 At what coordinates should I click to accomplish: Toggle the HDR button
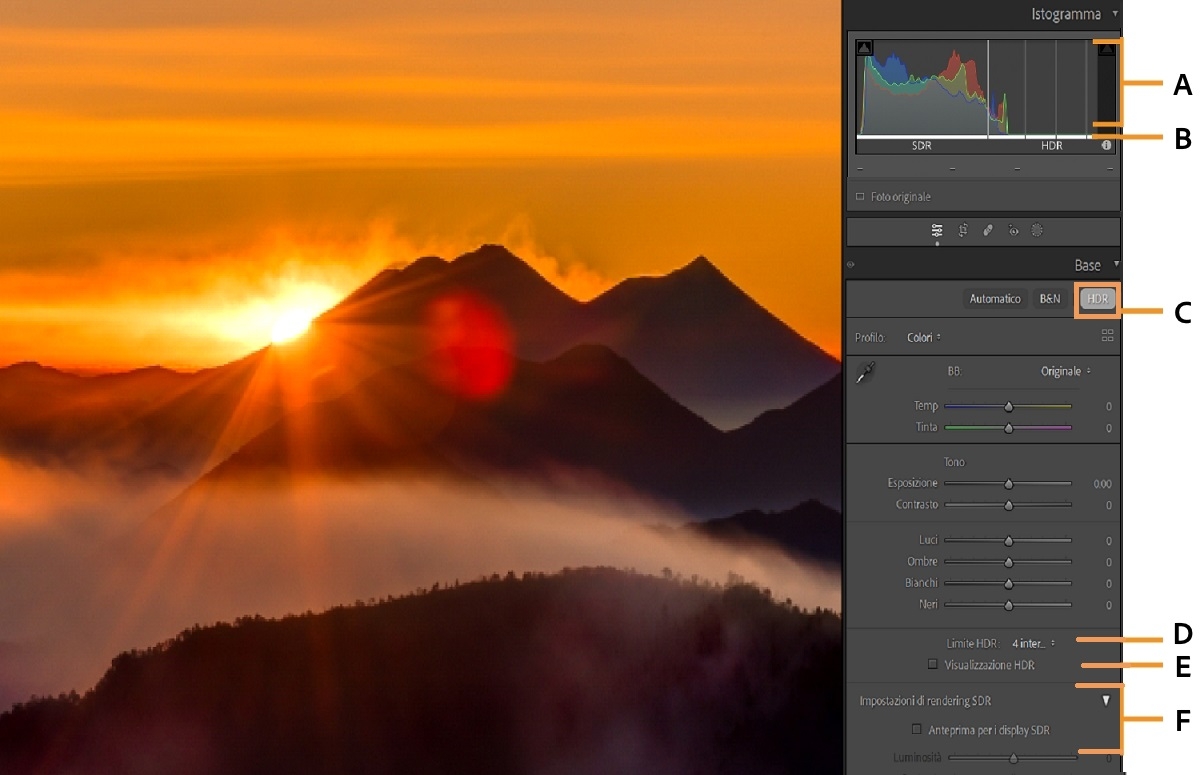click(1098, 299)
